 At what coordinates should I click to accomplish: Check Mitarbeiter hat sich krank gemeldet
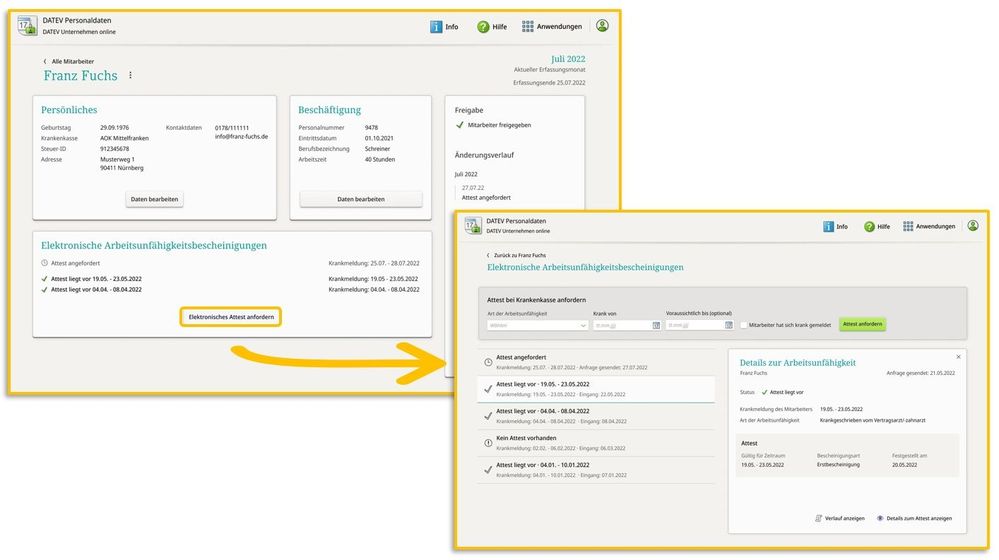(743, 325)
